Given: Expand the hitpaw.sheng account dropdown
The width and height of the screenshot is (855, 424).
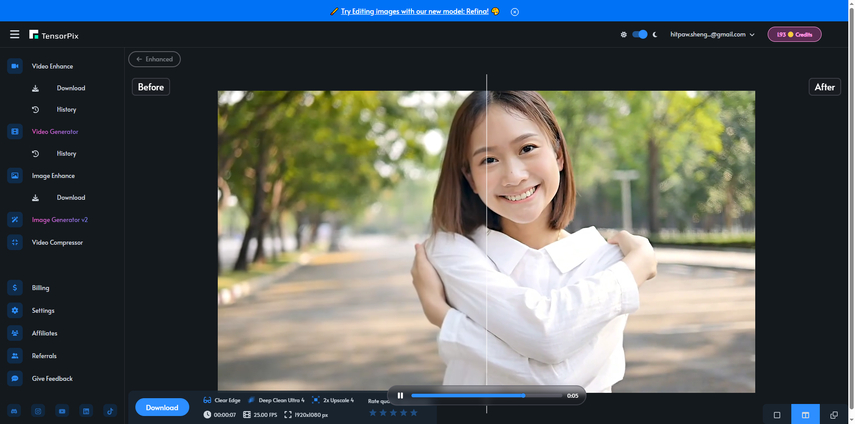Looking at the screenshot, I should (712, 34).
